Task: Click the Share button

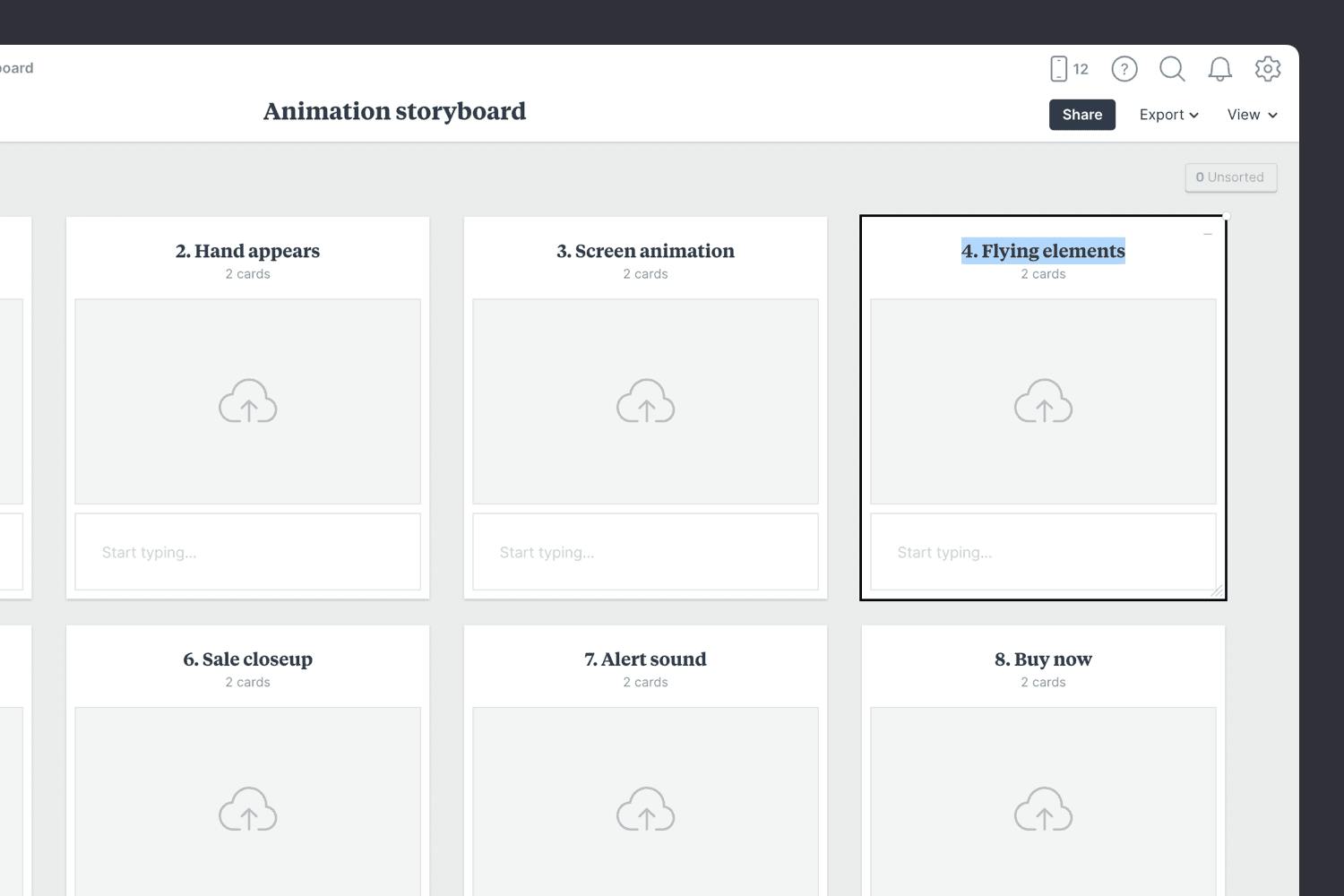Action: [1081, 115]
